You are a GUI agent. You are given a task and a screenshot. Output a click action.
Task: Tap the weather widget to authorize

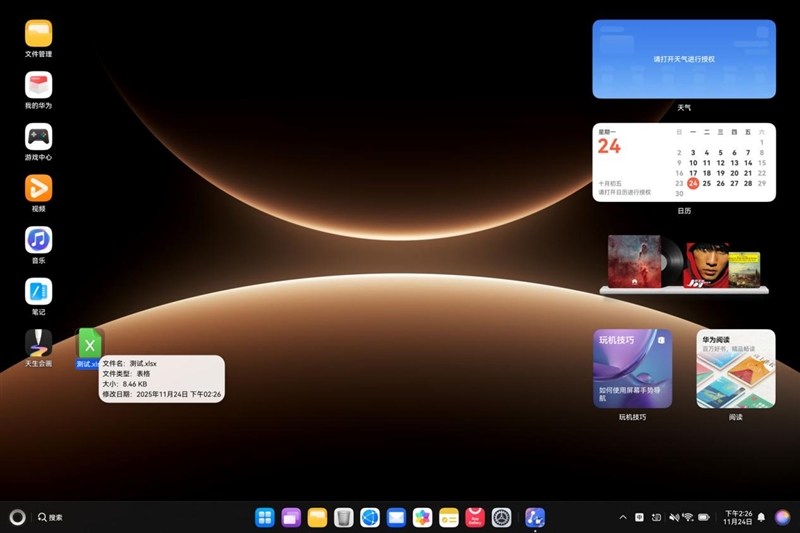tap(683, 59)
